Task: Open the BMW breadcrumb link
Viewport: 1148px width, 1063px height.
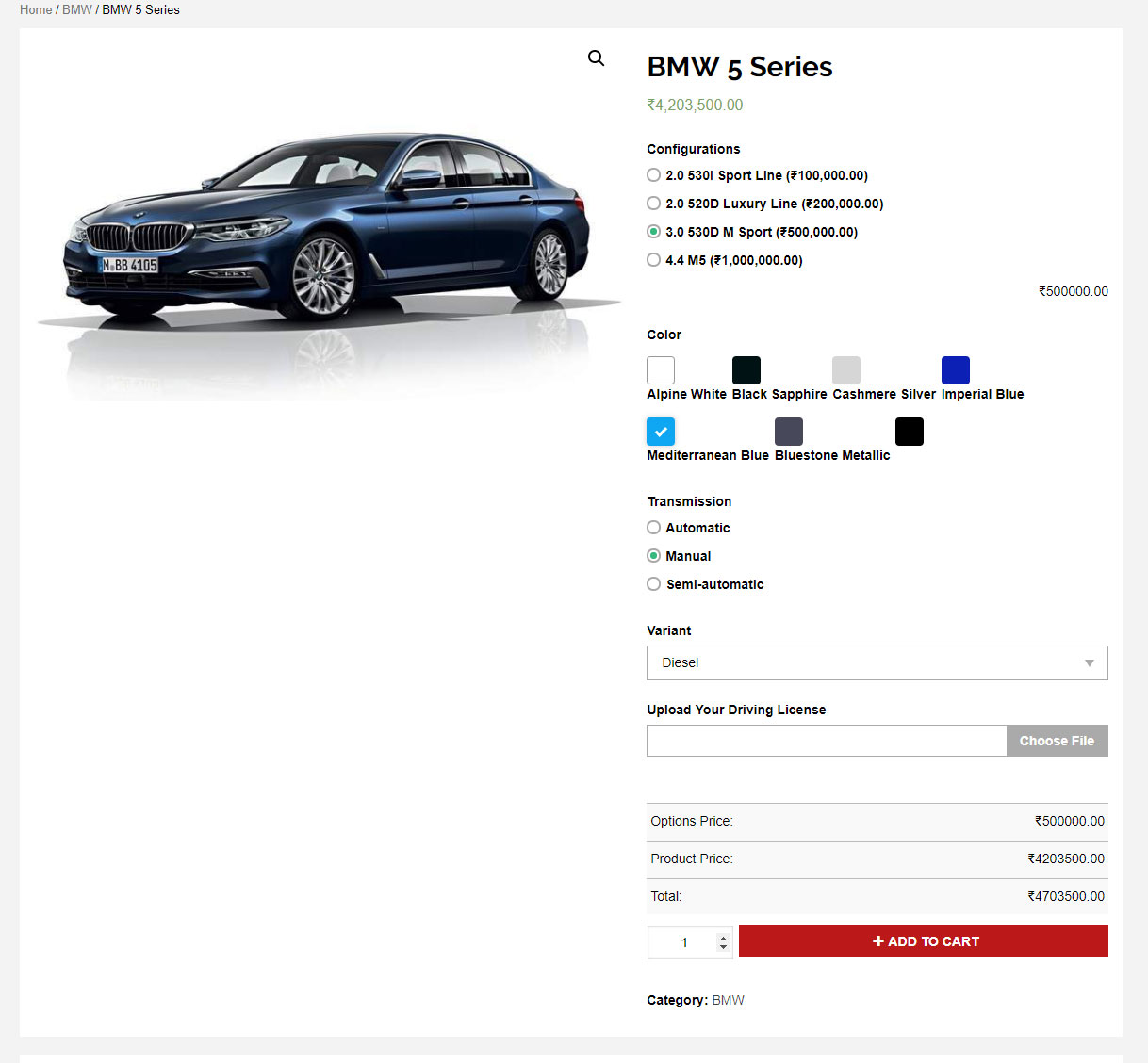Action: 77,9
